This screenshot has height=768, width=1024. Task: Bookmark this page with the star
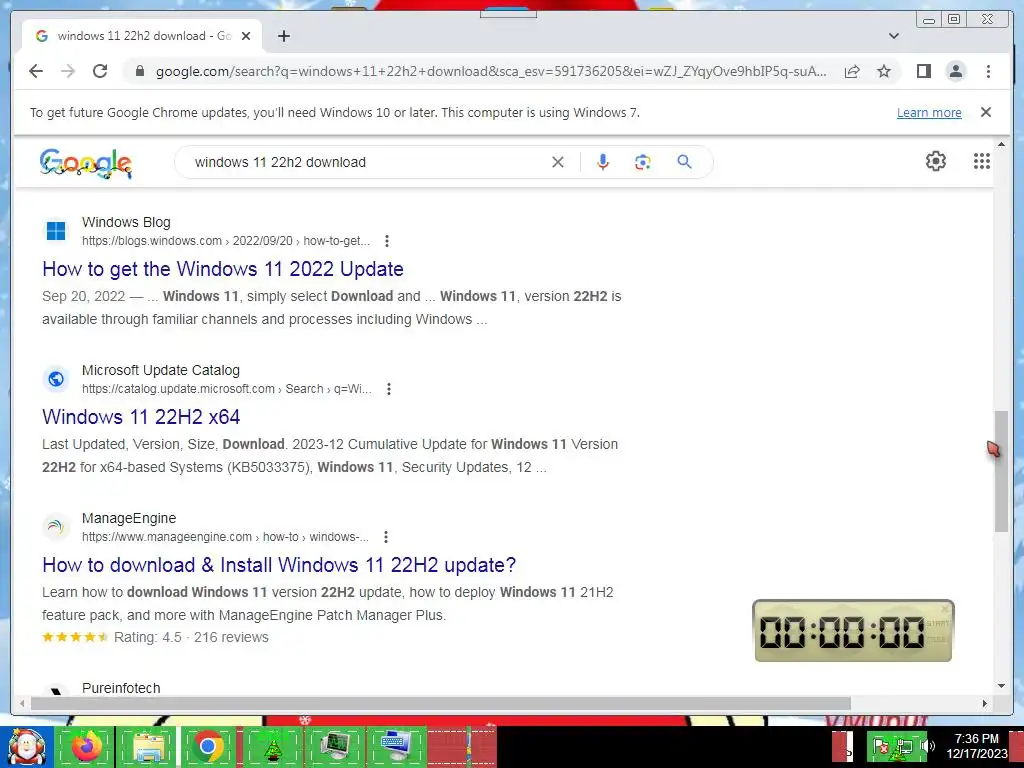pos(884,71)
